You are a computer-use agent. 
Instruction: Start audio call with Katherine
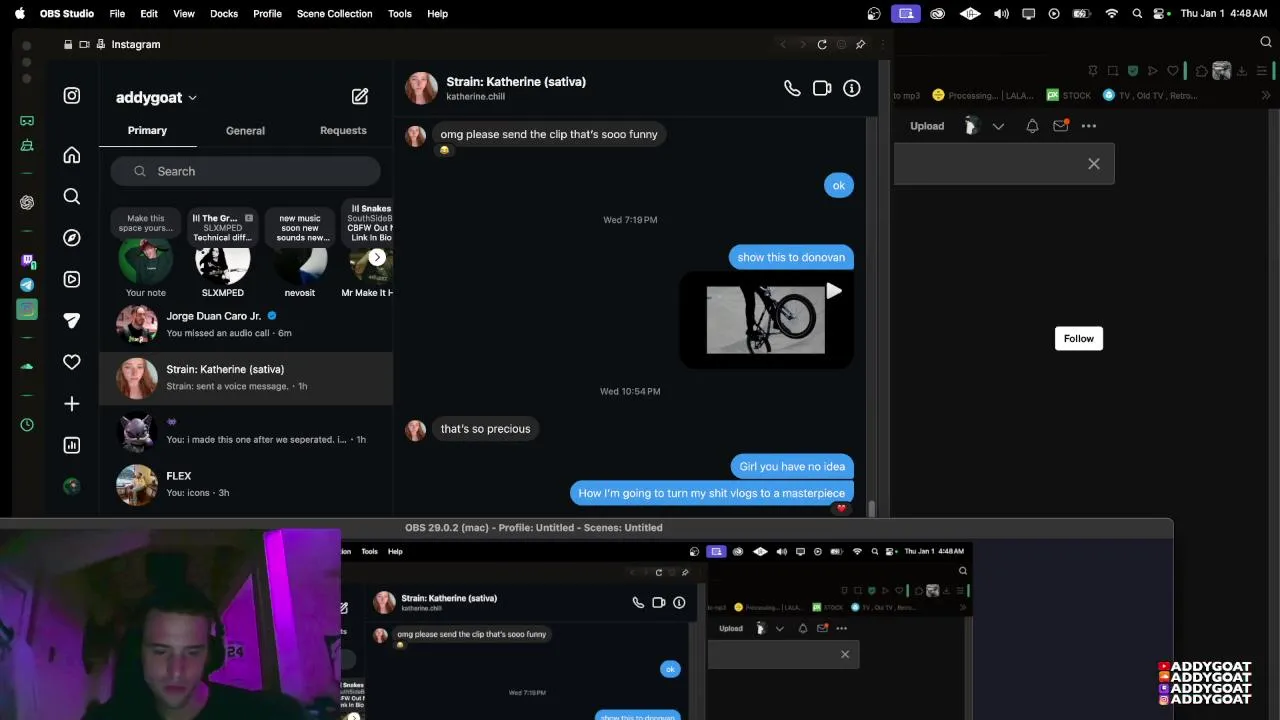click(x=792, y=88)
